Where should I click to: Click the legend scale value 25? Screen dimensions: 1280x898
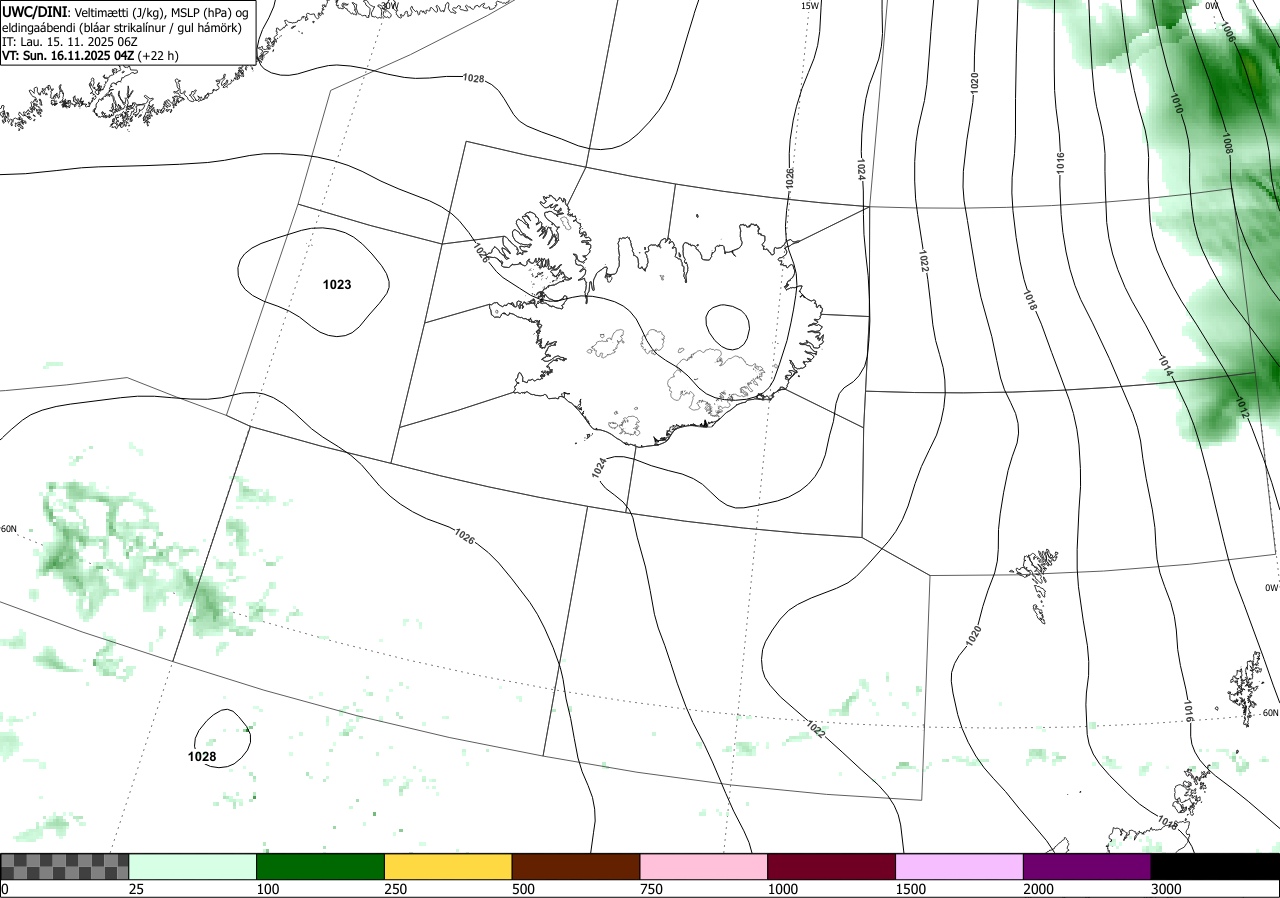tap(136, 889)
